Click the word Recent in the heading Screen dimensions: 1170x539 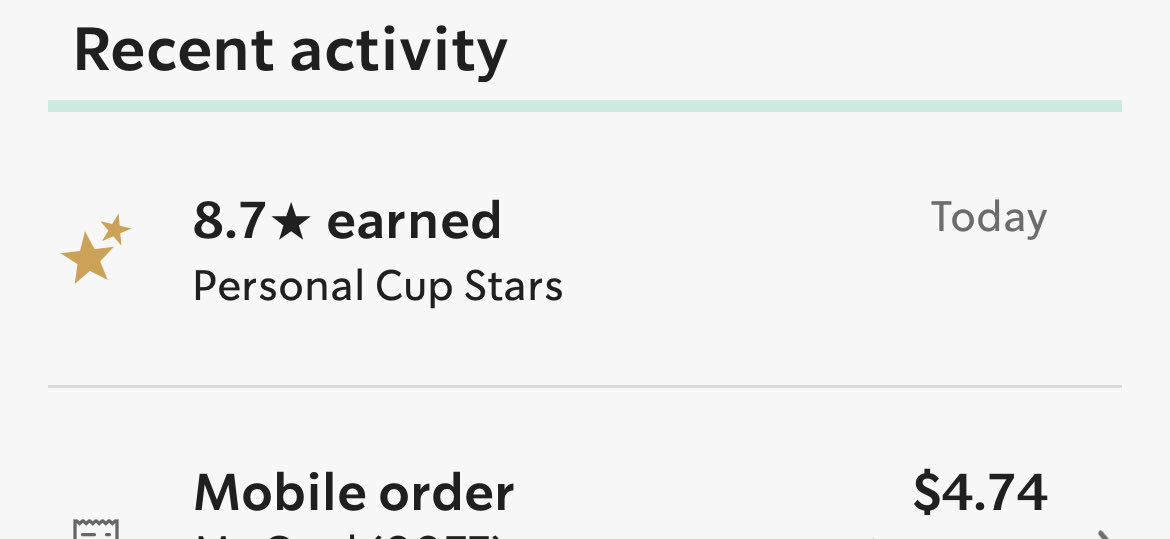(174, 51)
